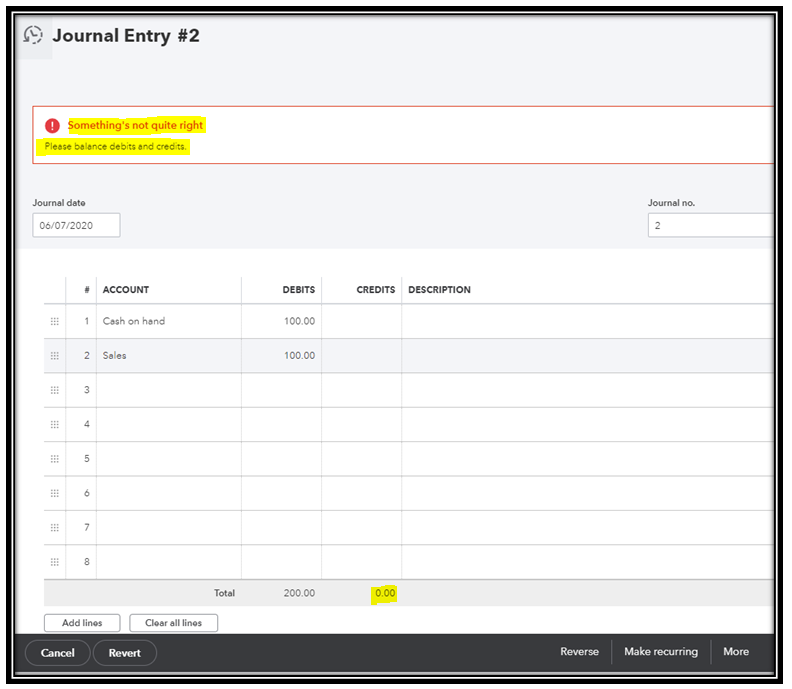Click the DEBITS column header

point(299,290)
